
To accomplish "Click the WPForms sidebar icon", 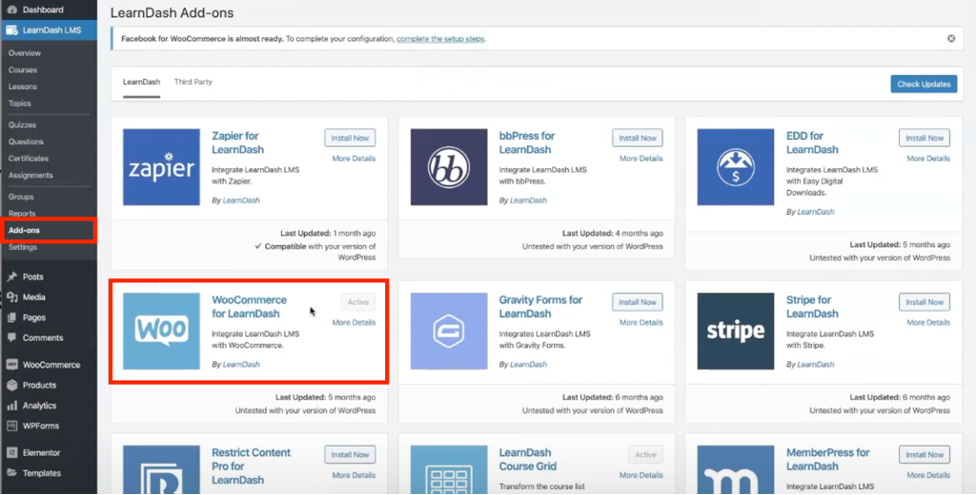I will click(x=12, y=426).
